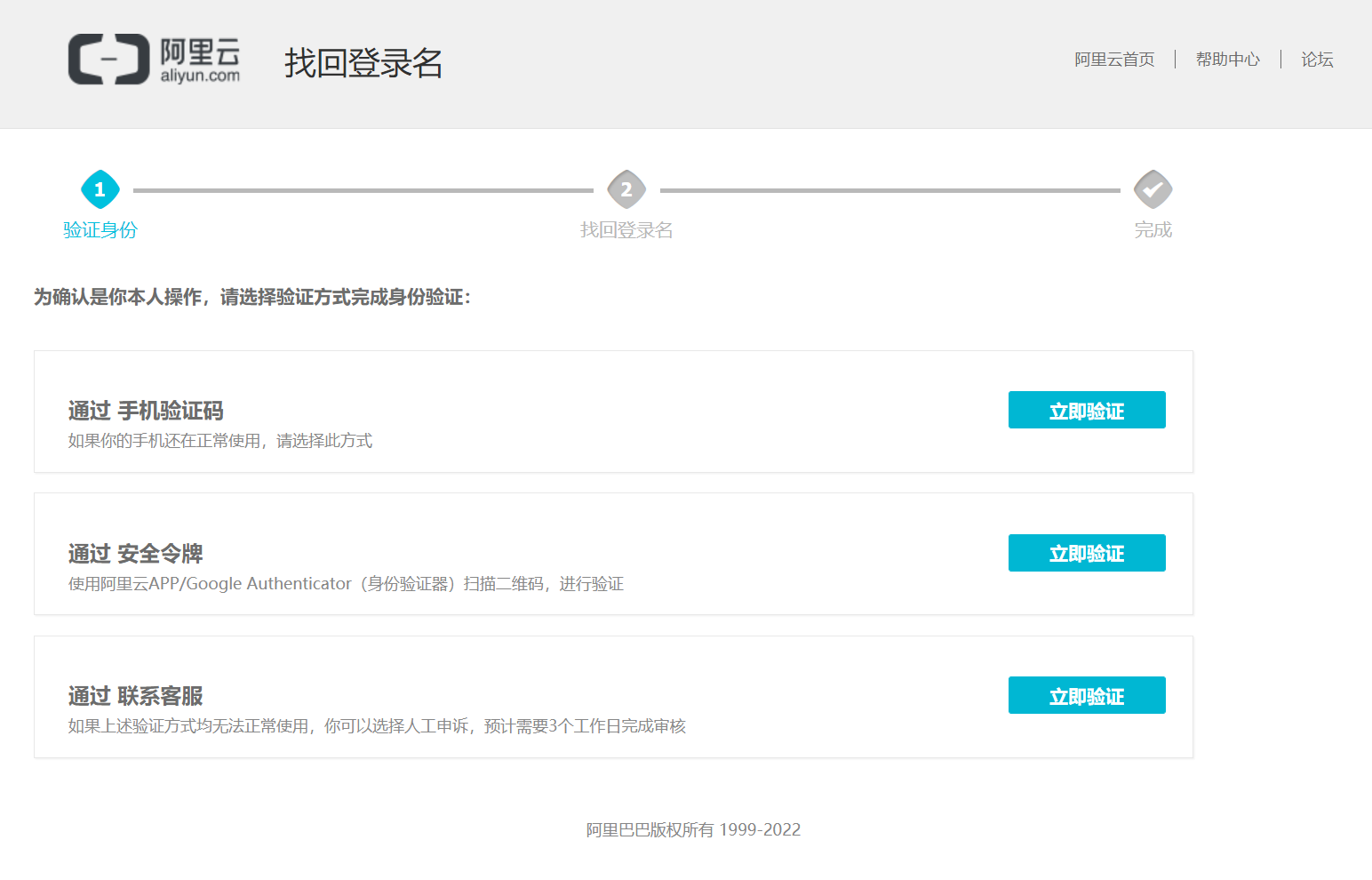This screenshot has height=880, width=1372.
Task: Select the 找回登录名 step label
Action: pyautogui.click(x=626, y=230)
